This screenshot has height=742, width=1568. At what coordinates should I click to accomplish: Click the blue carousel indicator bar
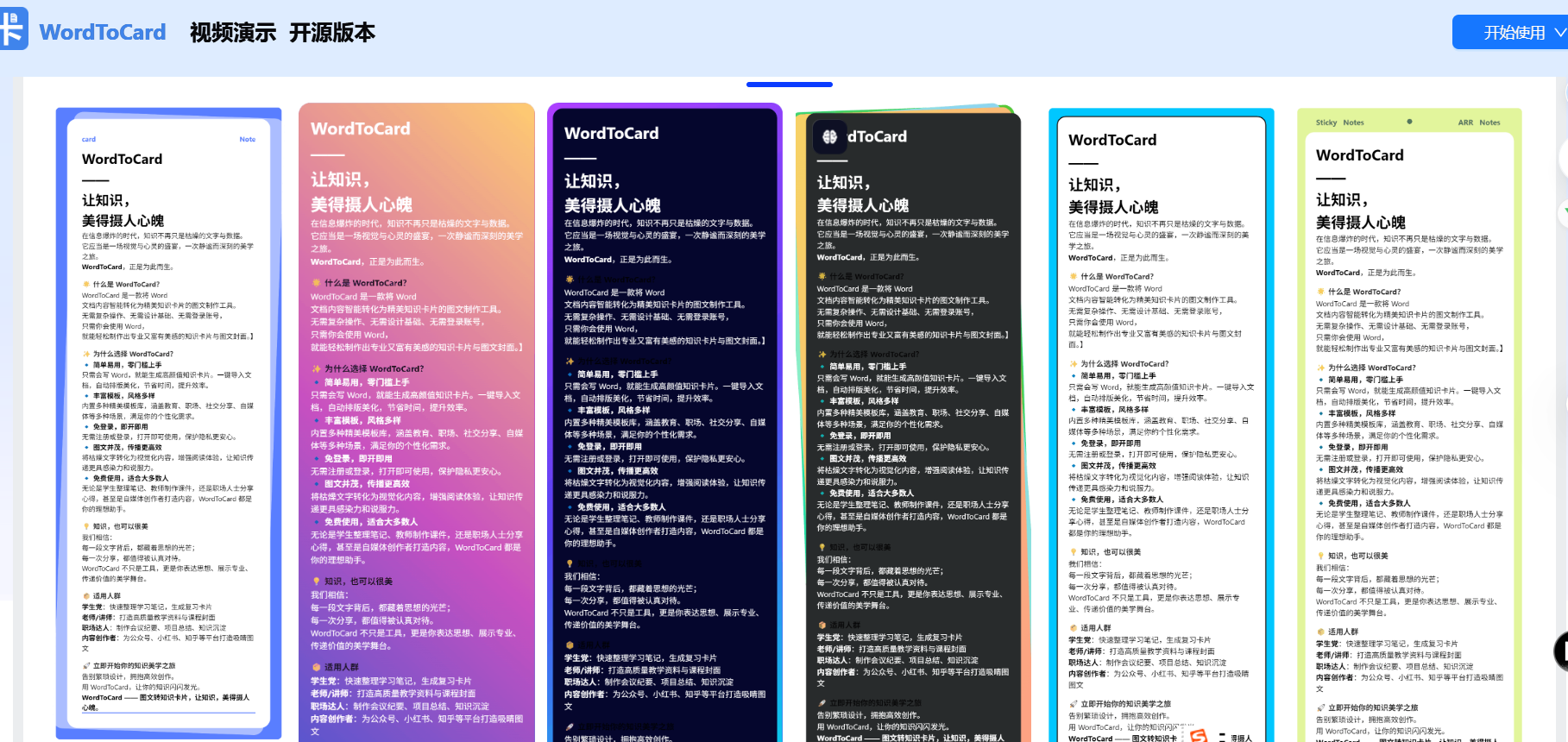point(789,85)
